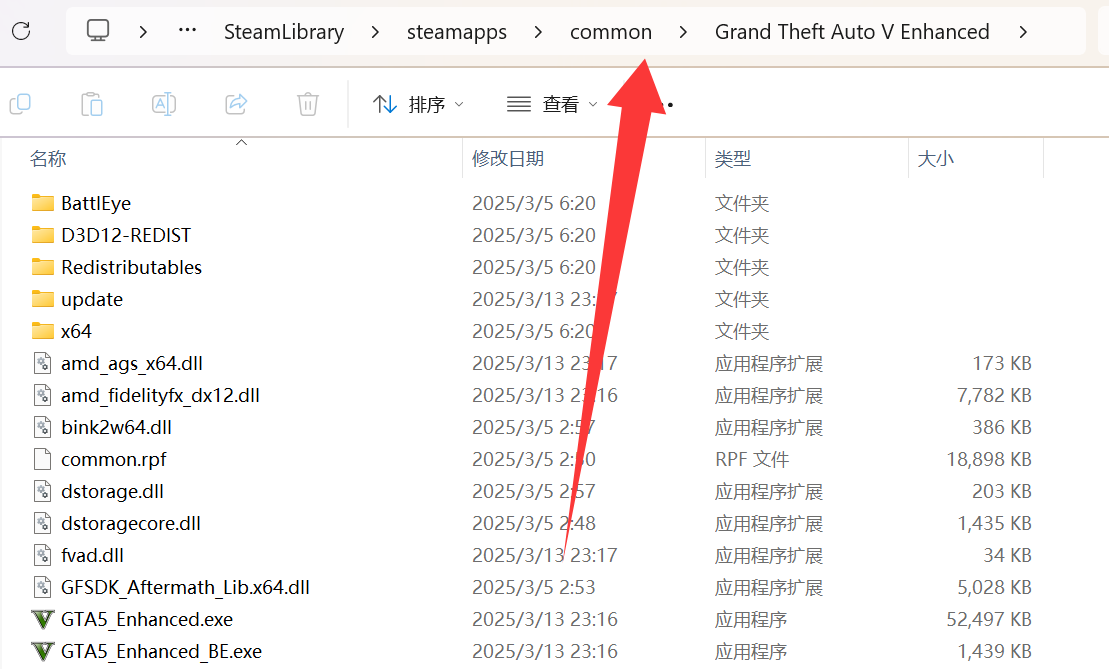
Task: Select the GTA5_Enhanced.exe application file
Action: (x=146, y=619)
